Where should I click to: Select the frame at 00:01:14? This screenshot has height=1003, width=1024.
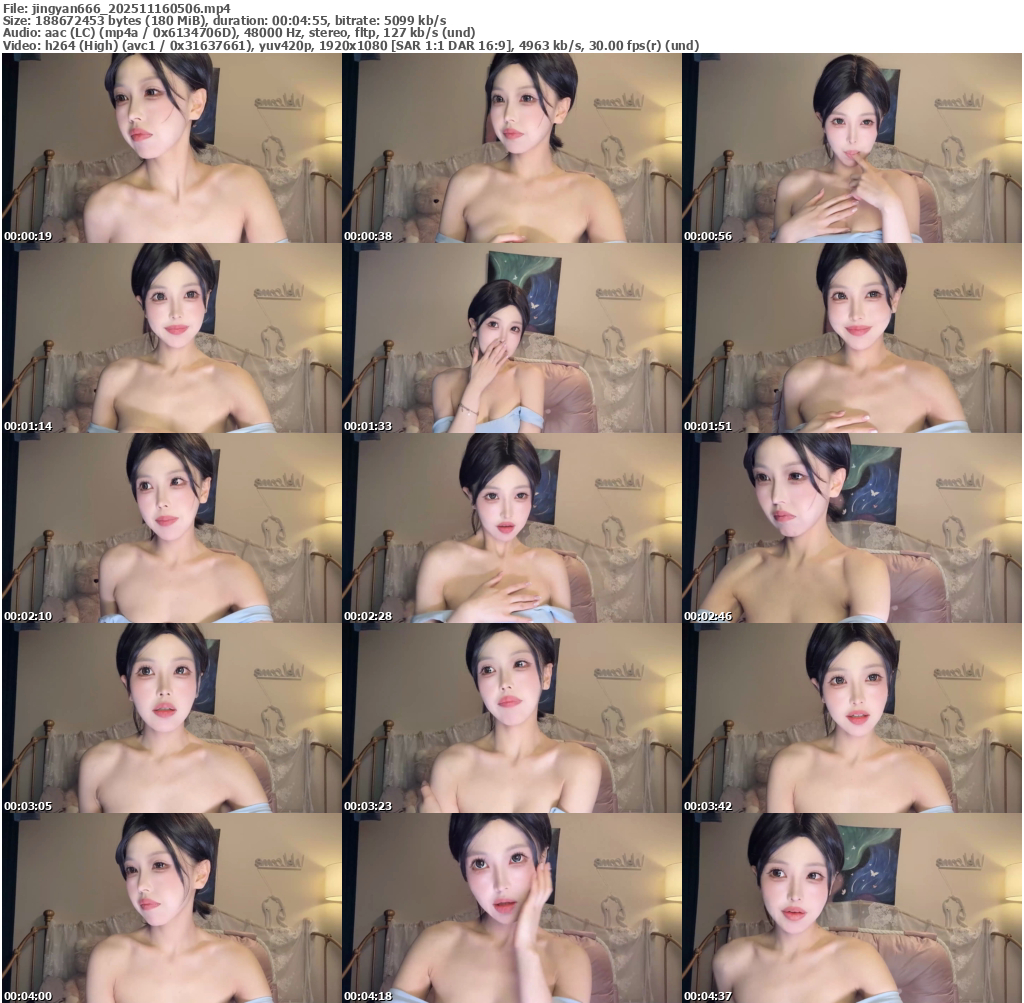(172, 338)
